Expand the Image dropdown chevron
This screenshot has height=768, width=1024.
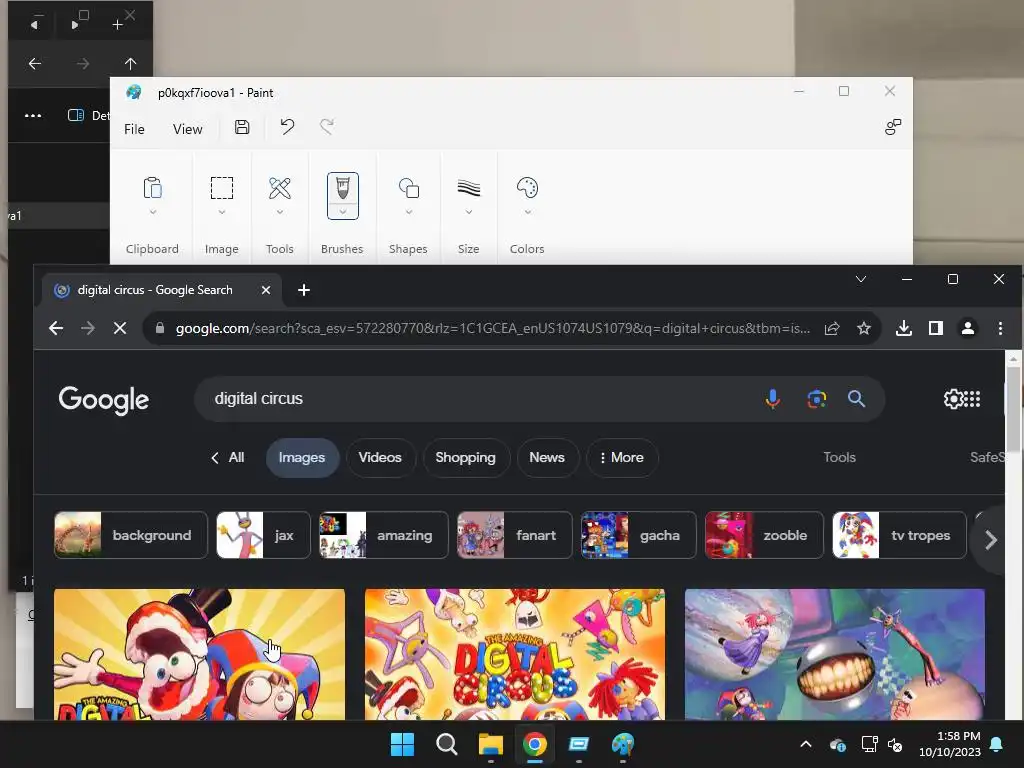pos(221,212)
